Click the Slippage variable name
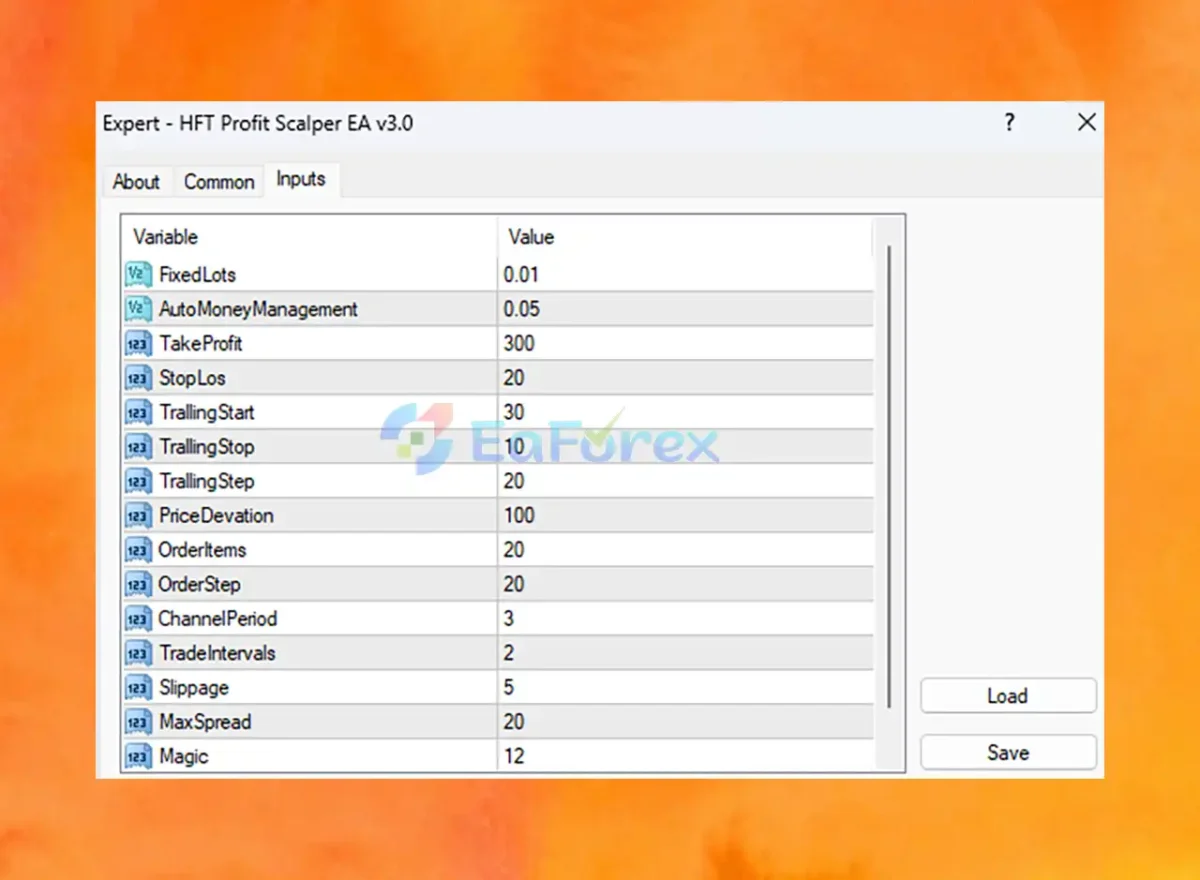This screenshot has height=880, width=1200. (x=194, y=687)
